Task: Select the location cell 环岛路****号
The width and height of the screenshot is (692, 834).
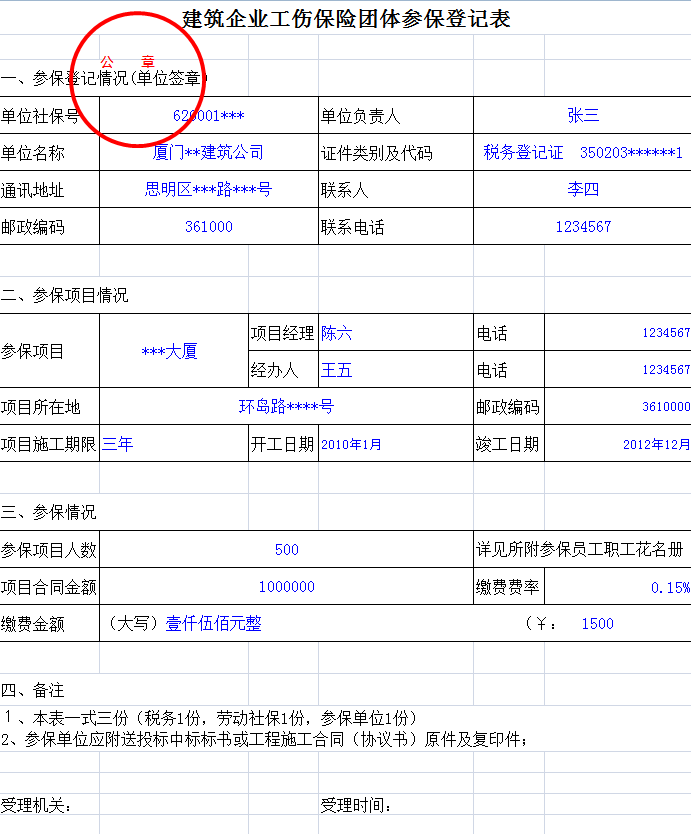Action: click(x=286, y=407)
